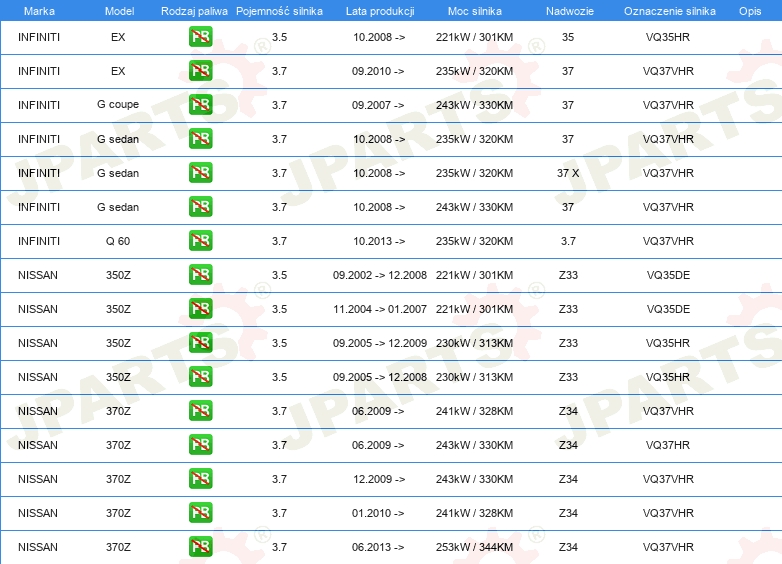Select 'NISSAN' in the 370Z 06.2013 row
Viewport: 782px width, 564px height.
pos(38,547)
